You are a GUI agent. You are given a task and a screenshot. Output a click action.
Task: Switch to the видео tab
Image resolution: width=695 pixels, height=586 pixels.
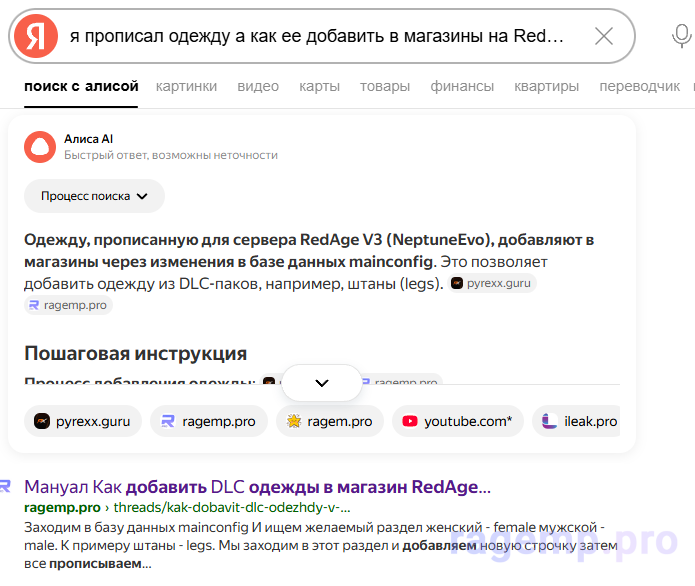[x=258, y=87]
